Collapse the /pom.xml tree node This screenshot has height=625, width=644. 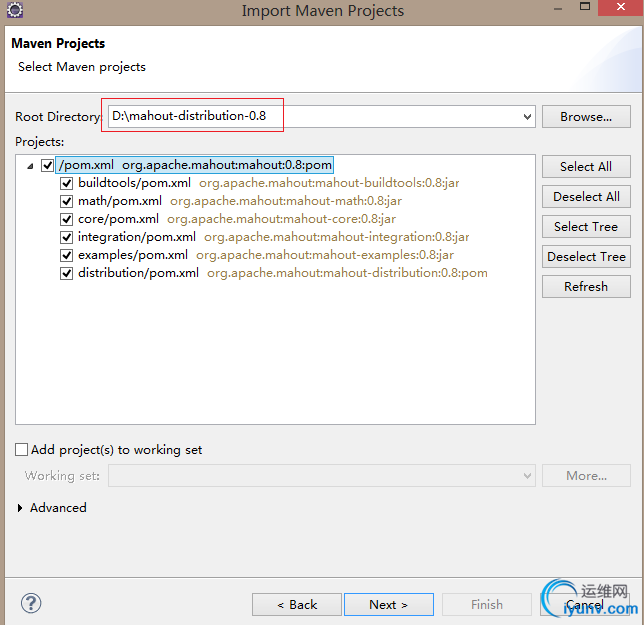30,166
